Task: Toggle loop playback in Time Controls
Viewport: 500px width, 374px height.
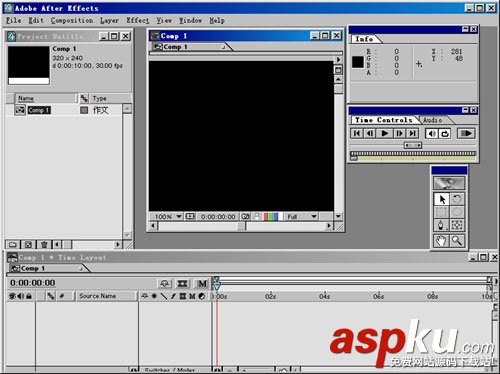Action: 445,133
